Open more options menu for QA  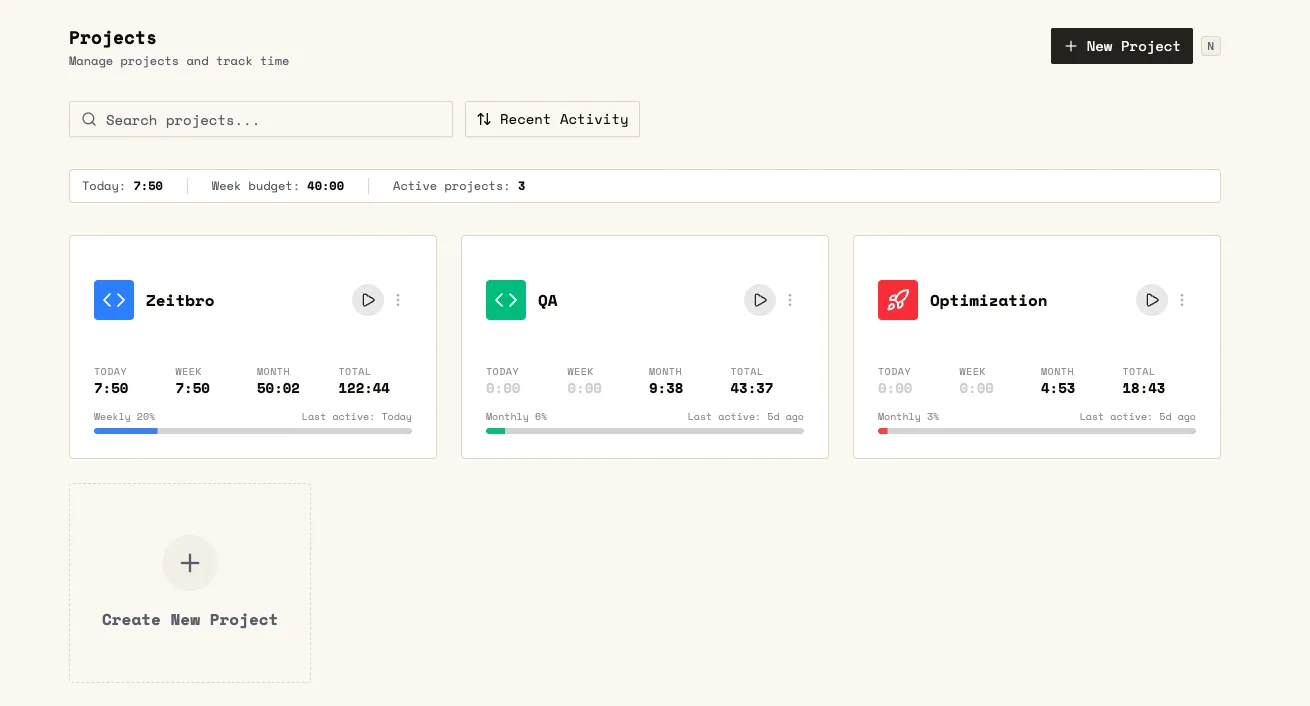click(x=790, y=300)
